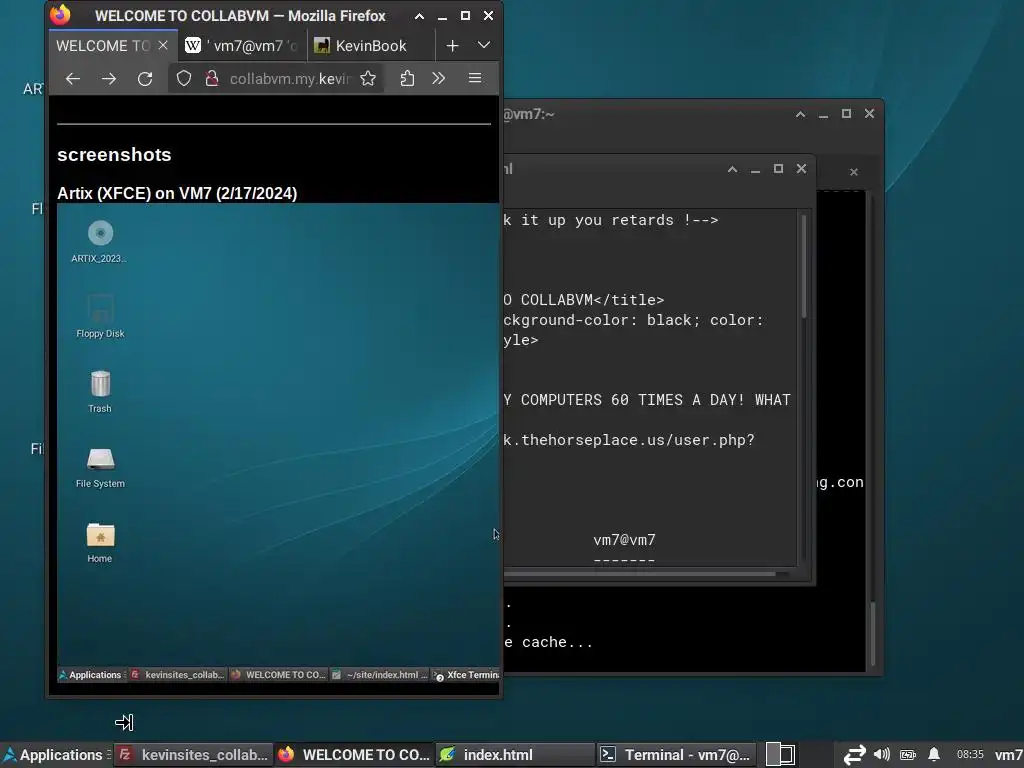Switch to WELCOME TO CO... taskbar window
The image size is (1024, 768).
[x=353, y=755]
